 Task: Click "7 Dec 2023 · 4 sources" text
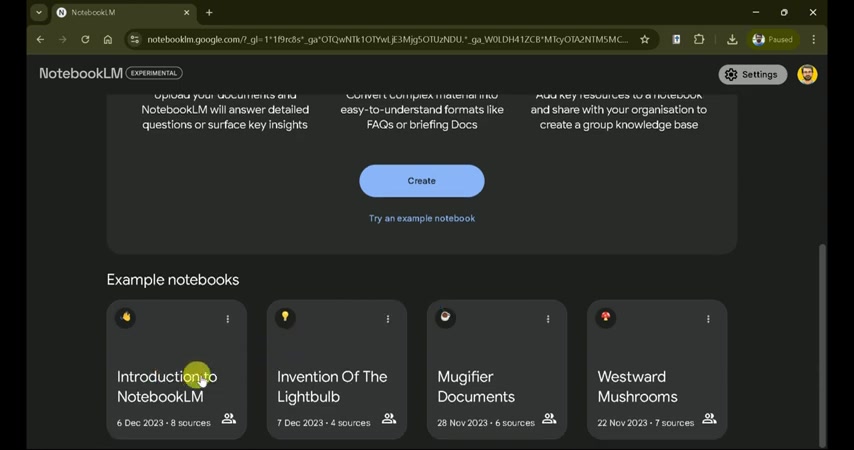324,423
